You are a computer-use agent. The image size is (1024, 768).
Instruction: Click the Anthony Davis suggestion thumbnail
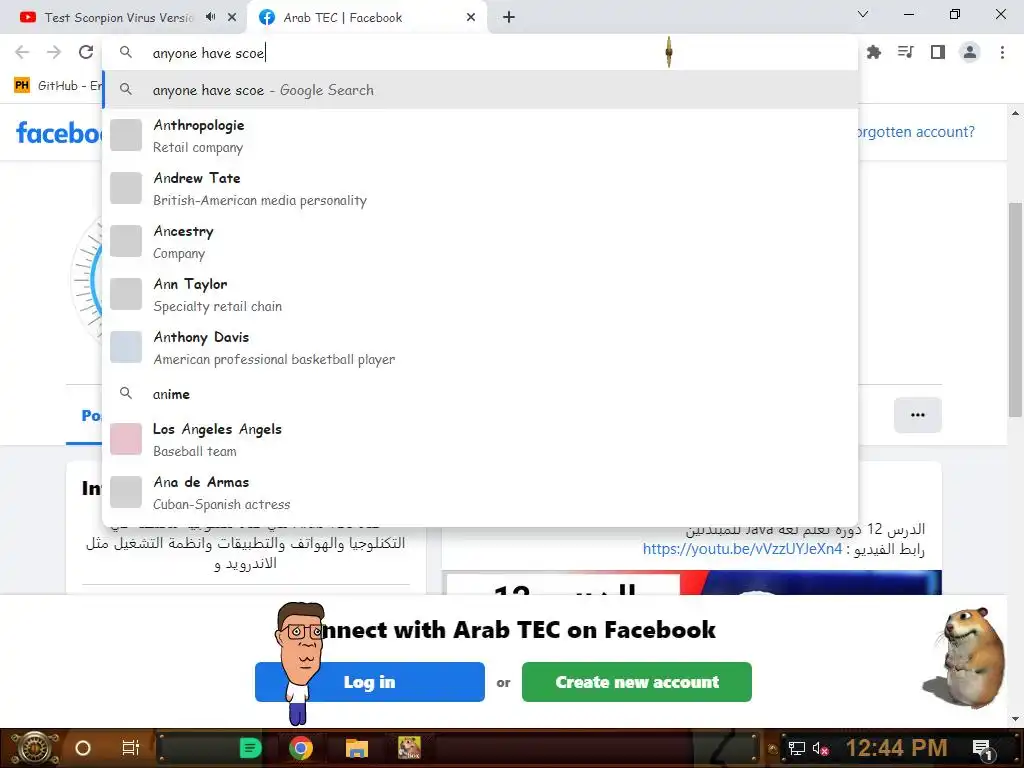click(x=126, y=347)
